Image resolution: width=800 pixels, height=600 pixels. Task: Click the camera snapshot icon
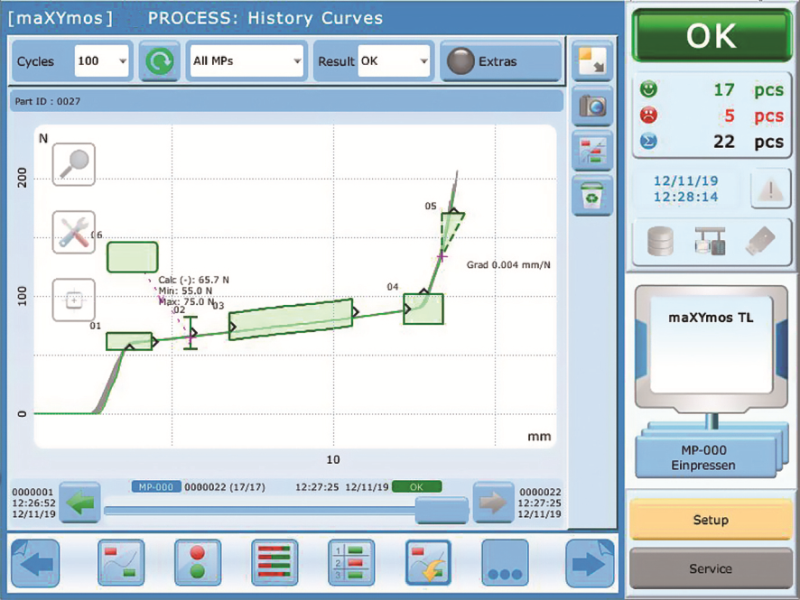pos(592,106)
